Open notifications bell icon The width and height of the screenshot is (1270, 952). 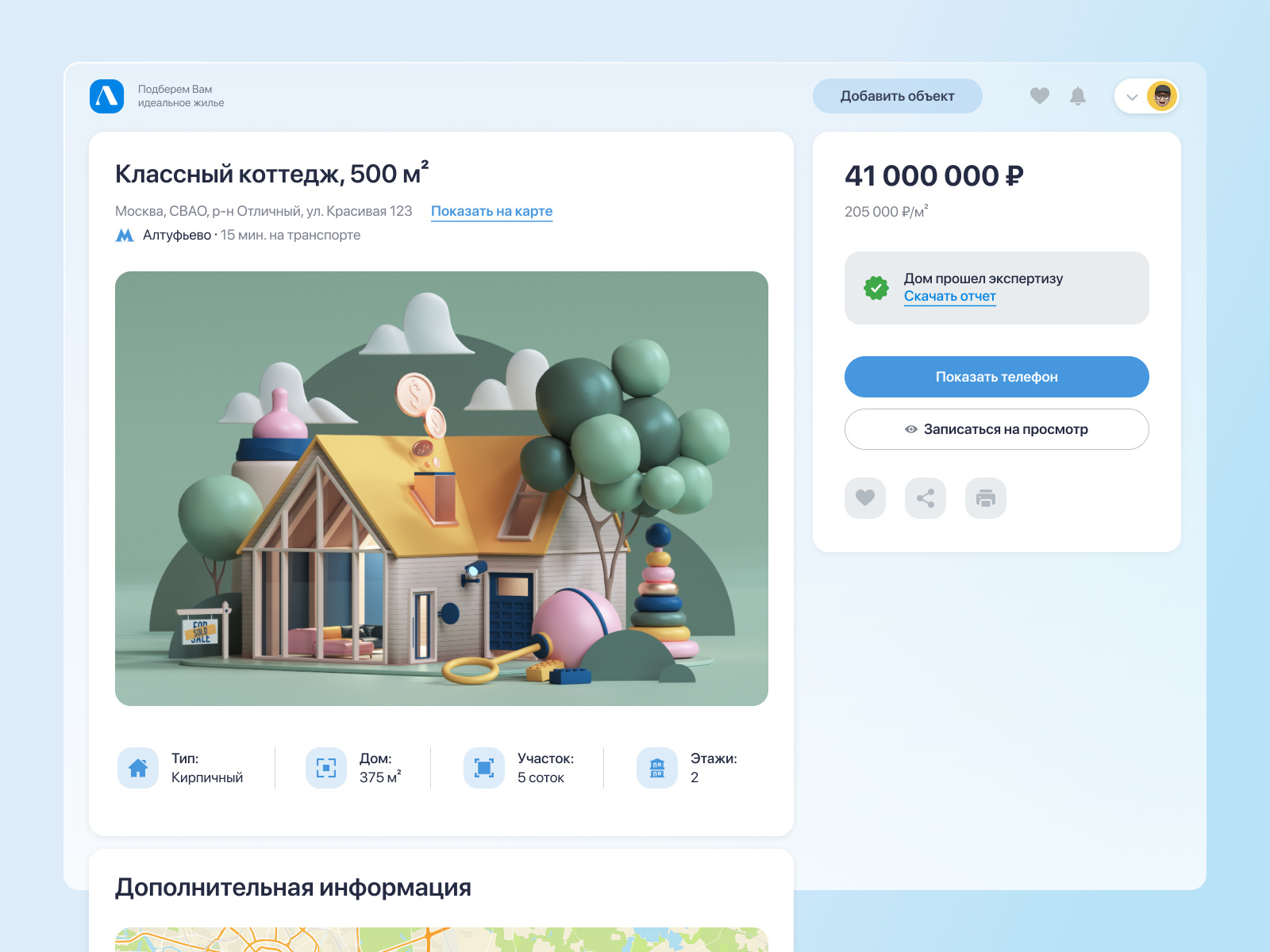click(x=1078, y=96)
